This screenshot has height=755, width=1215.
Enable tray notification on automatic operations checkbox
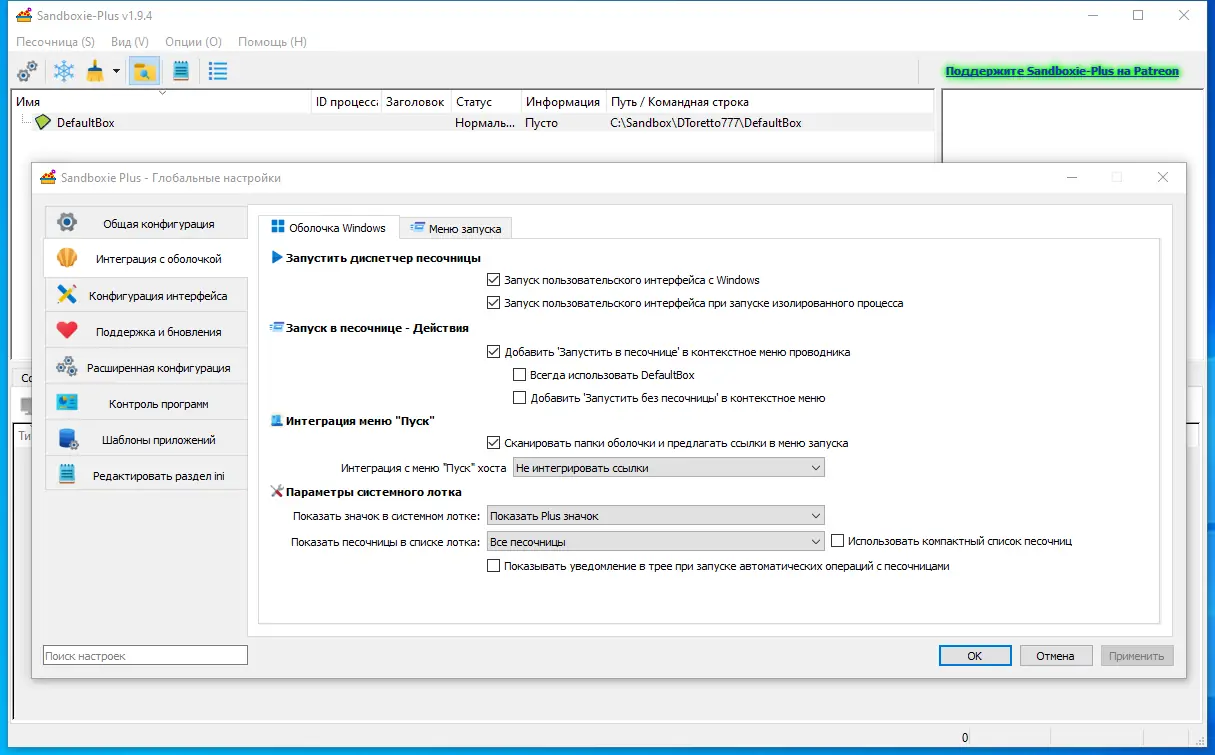point(493,566)
